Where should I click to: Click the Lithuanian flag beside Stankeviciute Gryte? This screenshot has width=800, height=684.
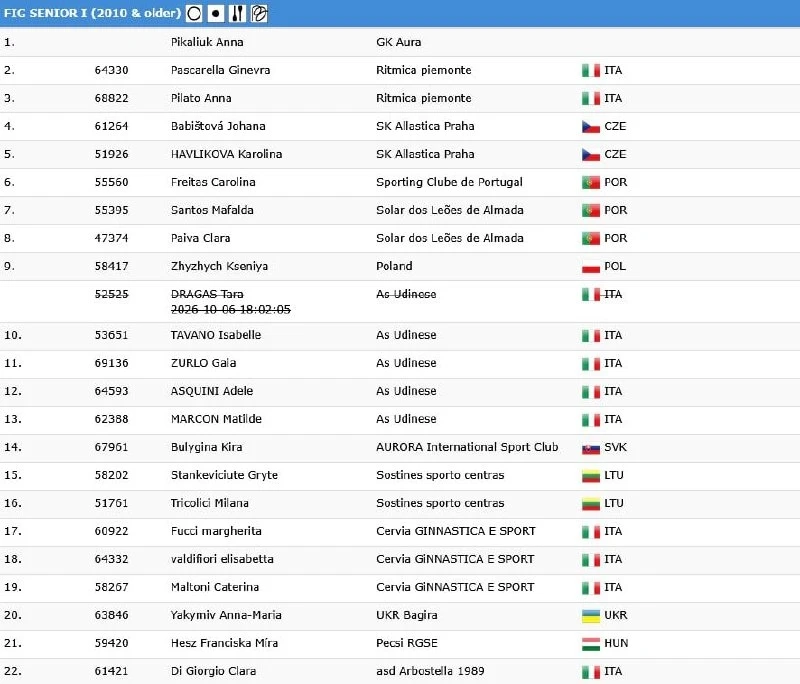(x=591, y=476)
